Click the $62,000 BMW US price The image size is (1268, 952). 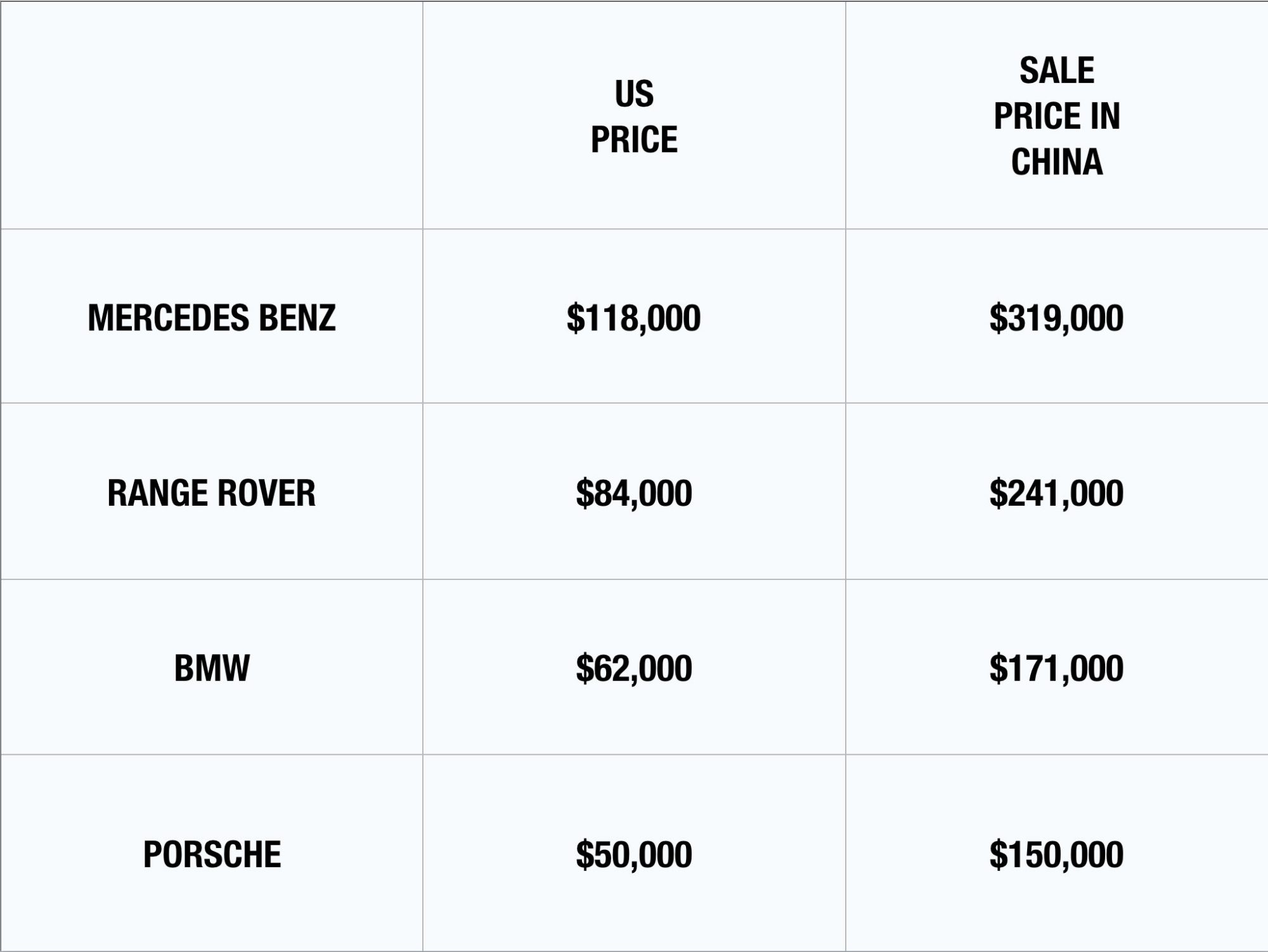633,668
